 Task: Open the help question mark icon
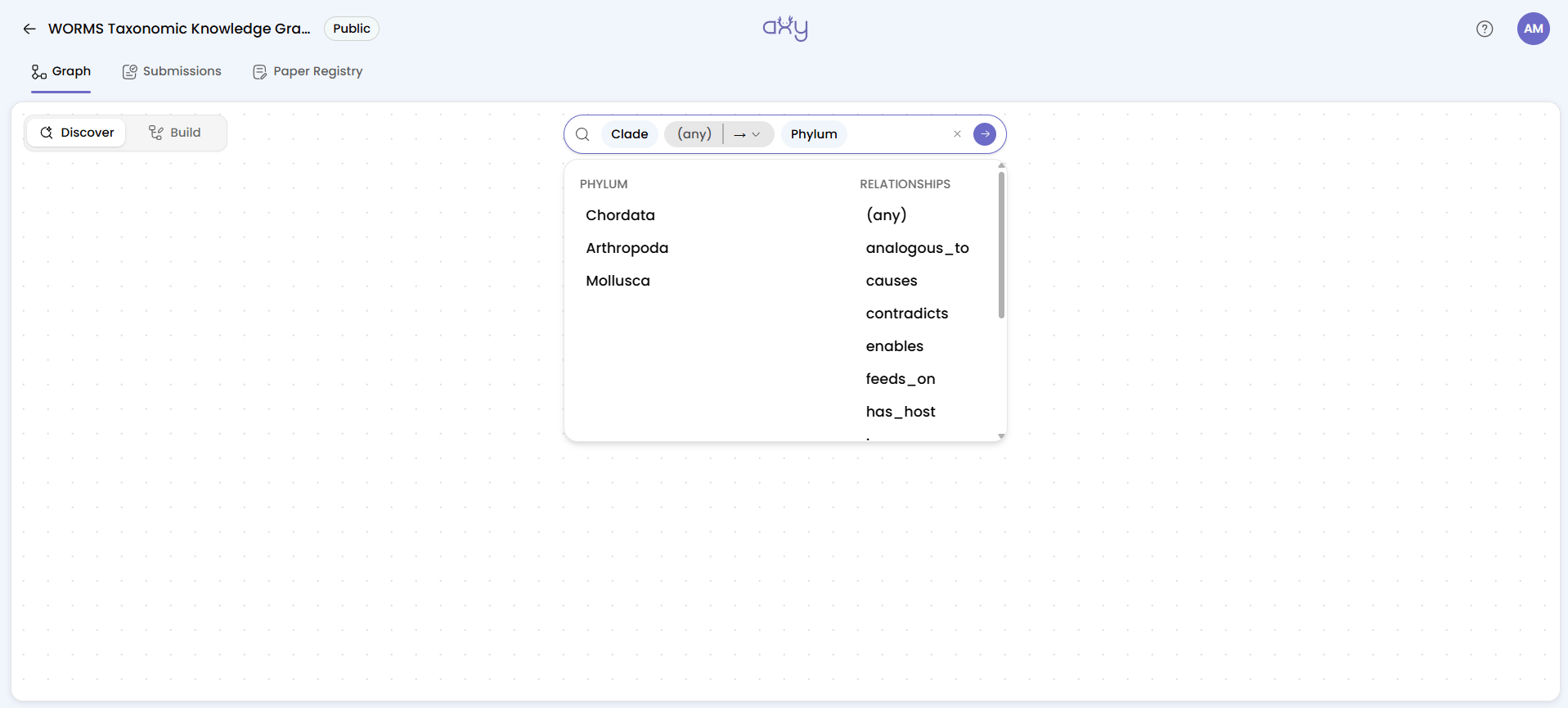pos(1485,29)
